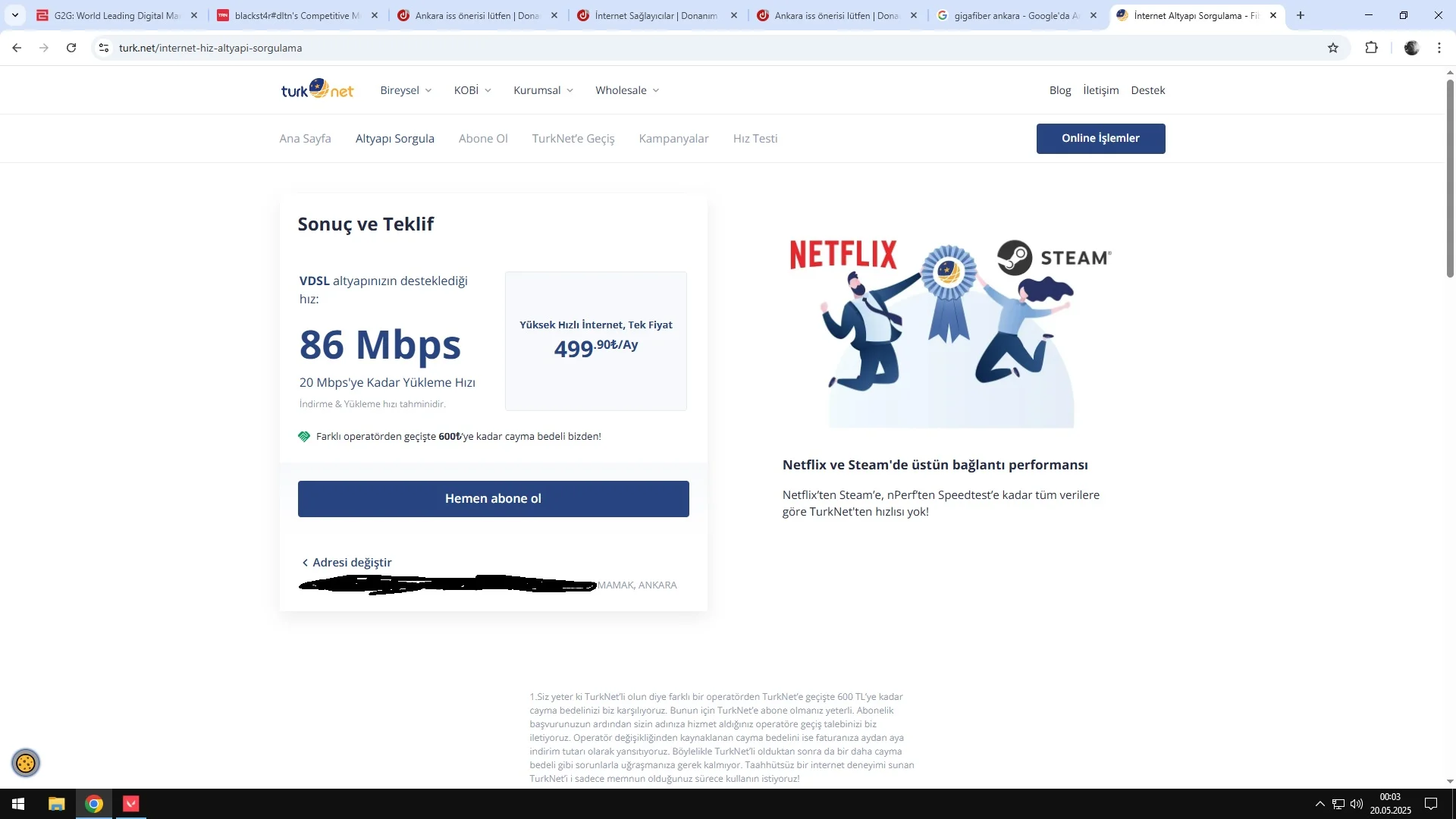This screenshot has width=1456, height=819.
Task: Go back to the previous page
Action: pyautogui.click(x=17, y=48)
